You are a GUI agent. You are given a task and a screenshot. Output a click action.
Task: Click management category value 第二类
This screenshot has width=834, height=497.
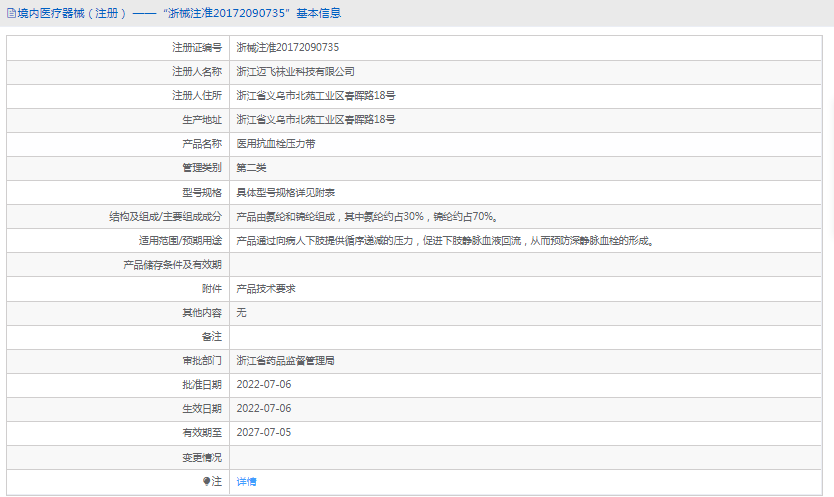click(251, 168)
